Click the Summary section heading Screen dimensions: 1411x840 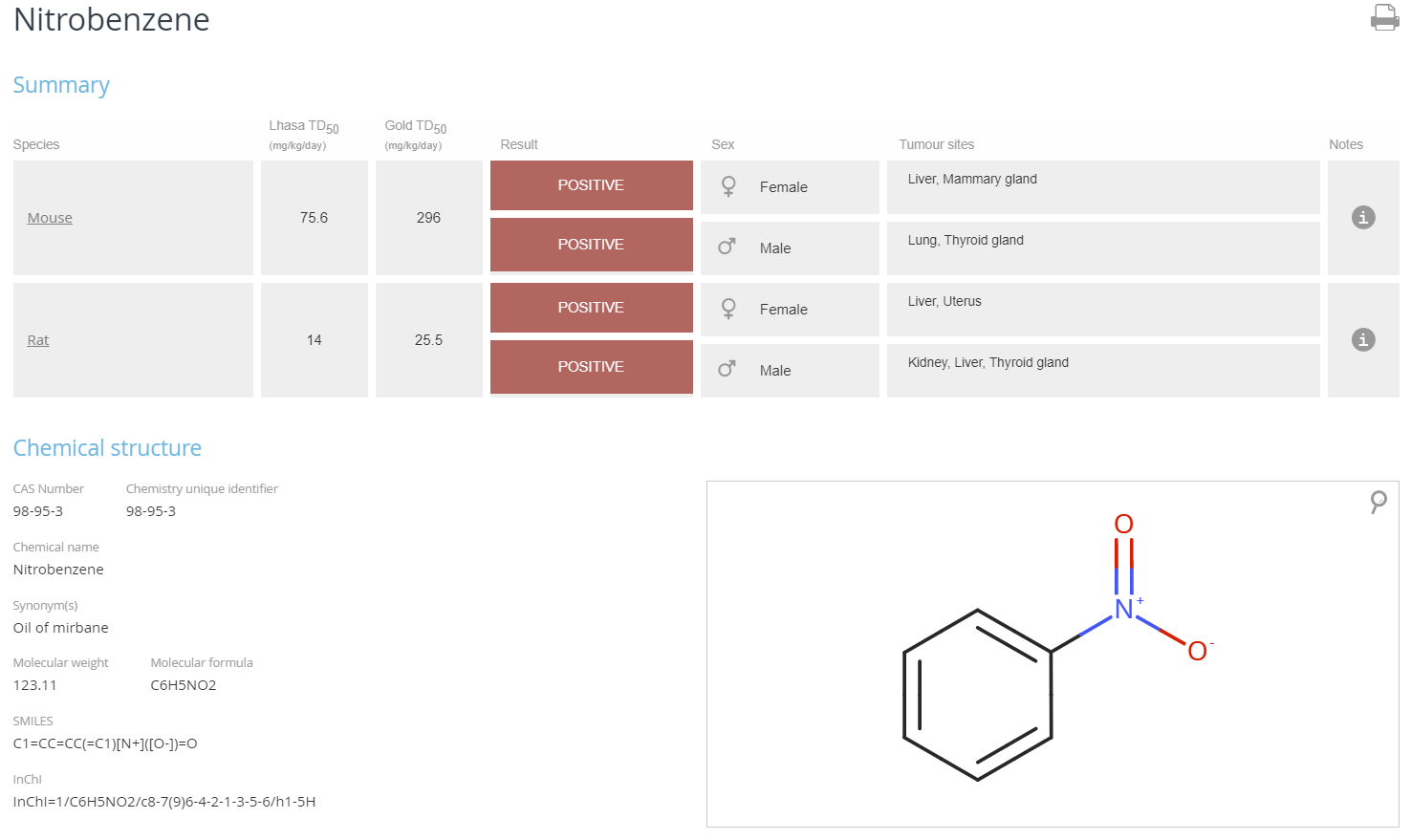click(x=61, y=85)
